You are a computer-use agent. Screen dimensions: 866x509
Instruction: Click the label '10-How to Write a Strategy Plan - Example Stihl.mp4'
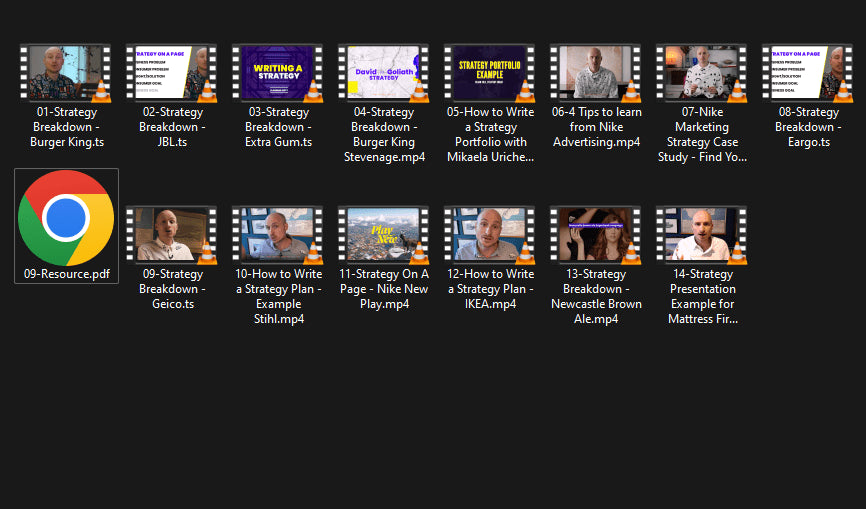pos(278,296)
